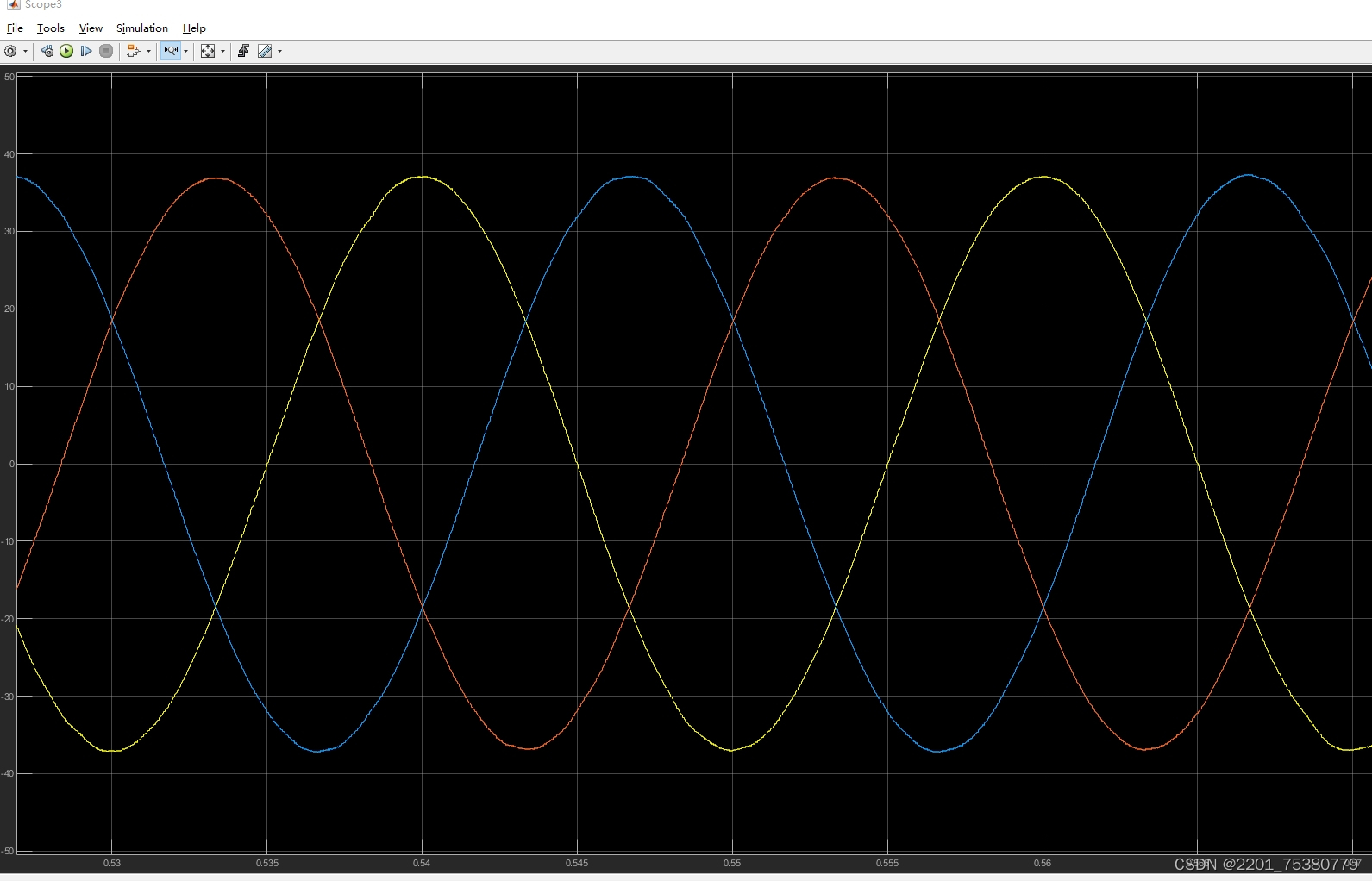Open the View menu

pyautogui.click(x=91, y=28)
